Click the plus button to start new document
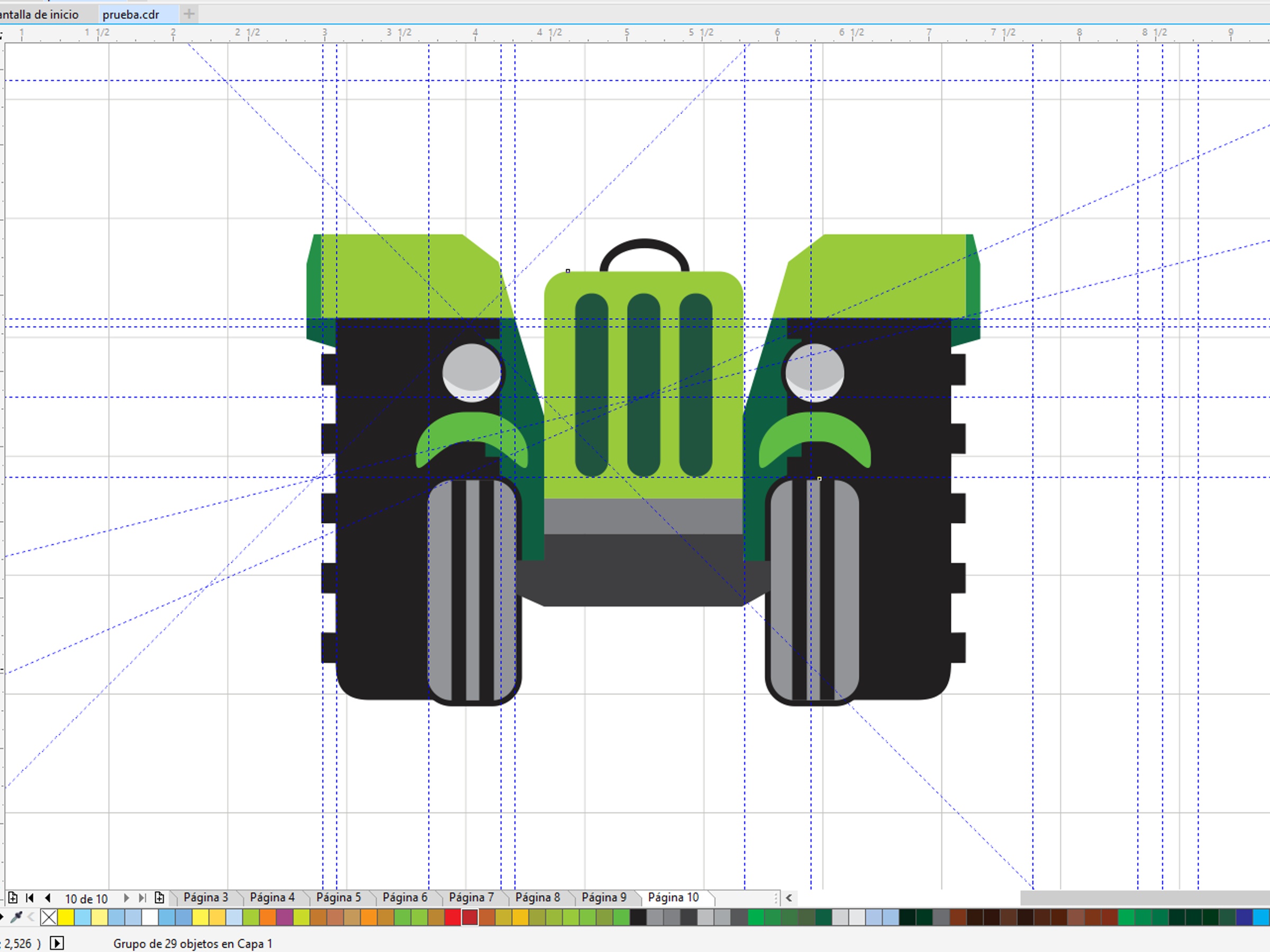Image resolution: width=1270 pixels, height=952 pixels. tap(189, 14)
